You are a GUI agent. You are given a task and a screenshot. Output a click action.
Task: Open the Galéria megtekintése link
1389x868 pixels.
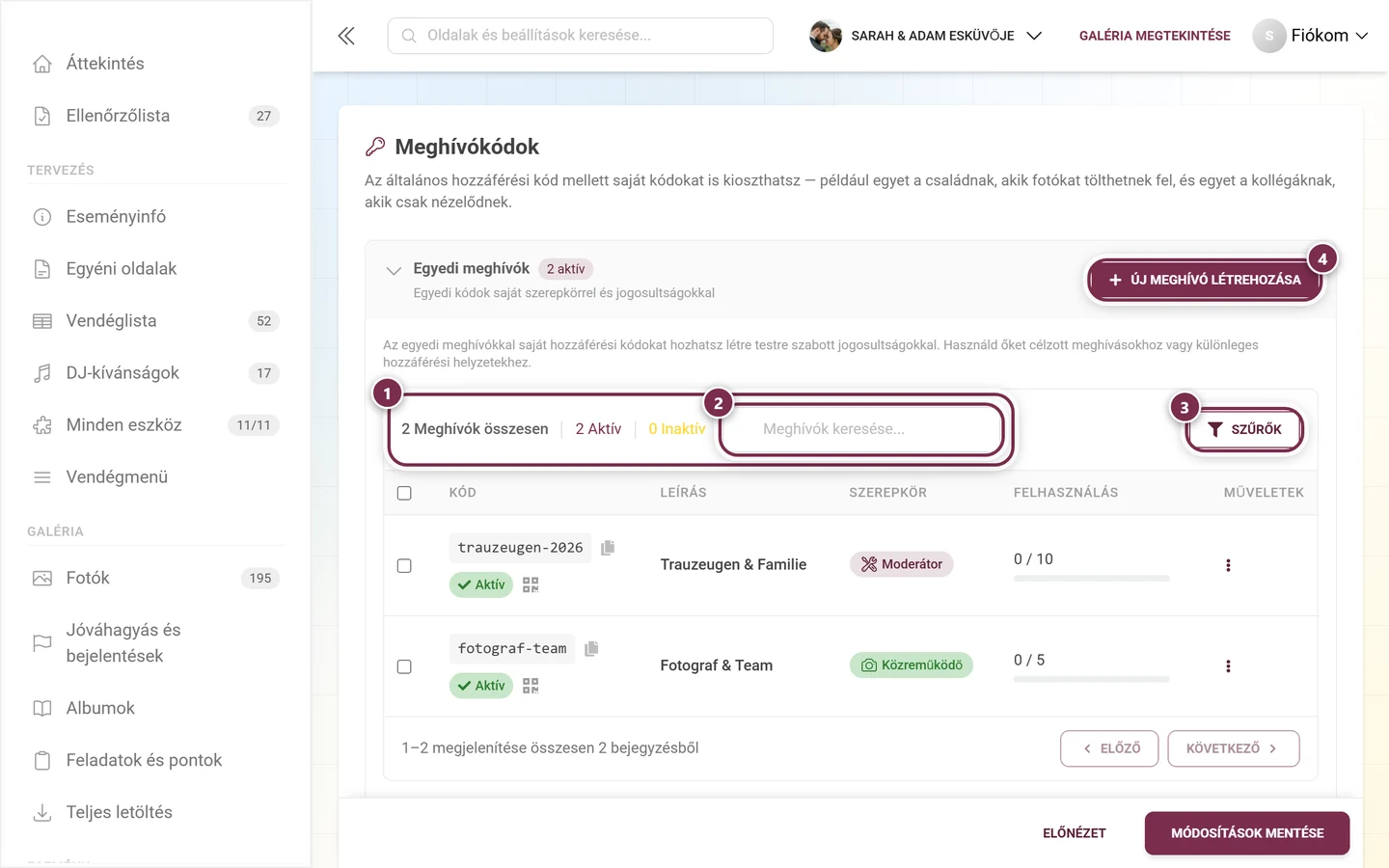(1155, 36)
